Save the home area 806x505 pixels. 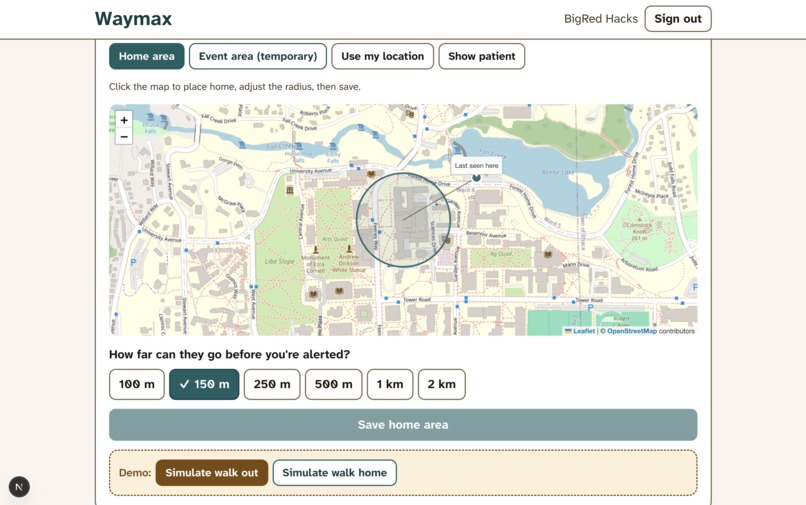coord(403,425)
